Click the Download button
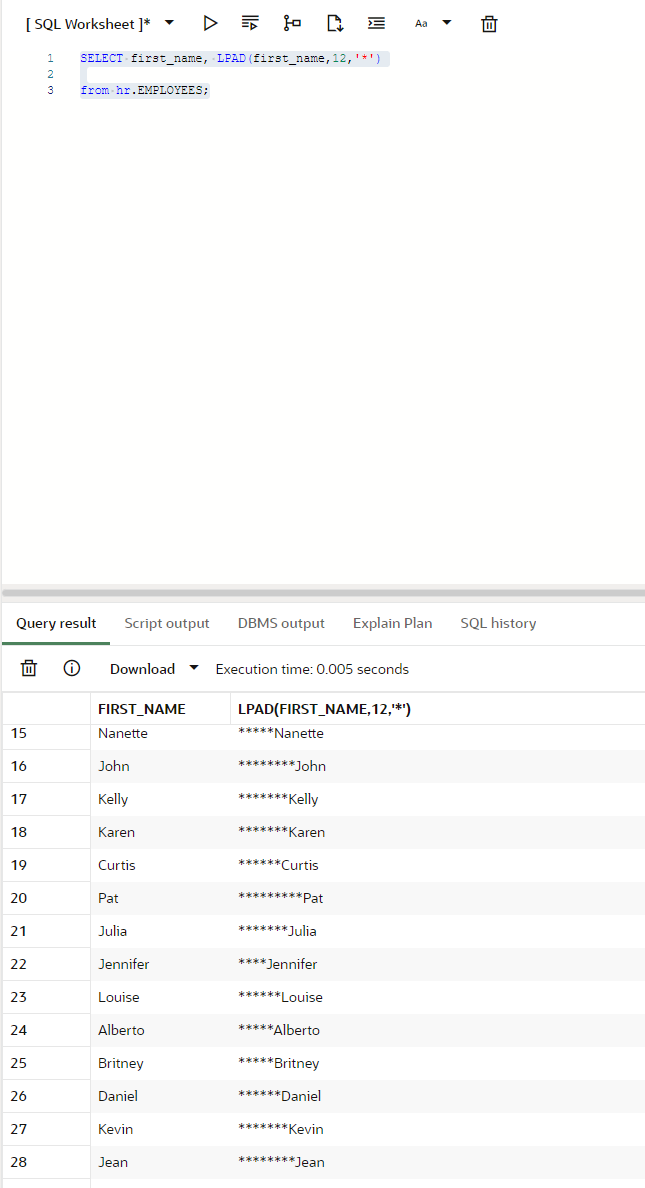This screenshot has width=645, height=1188. 142,669
